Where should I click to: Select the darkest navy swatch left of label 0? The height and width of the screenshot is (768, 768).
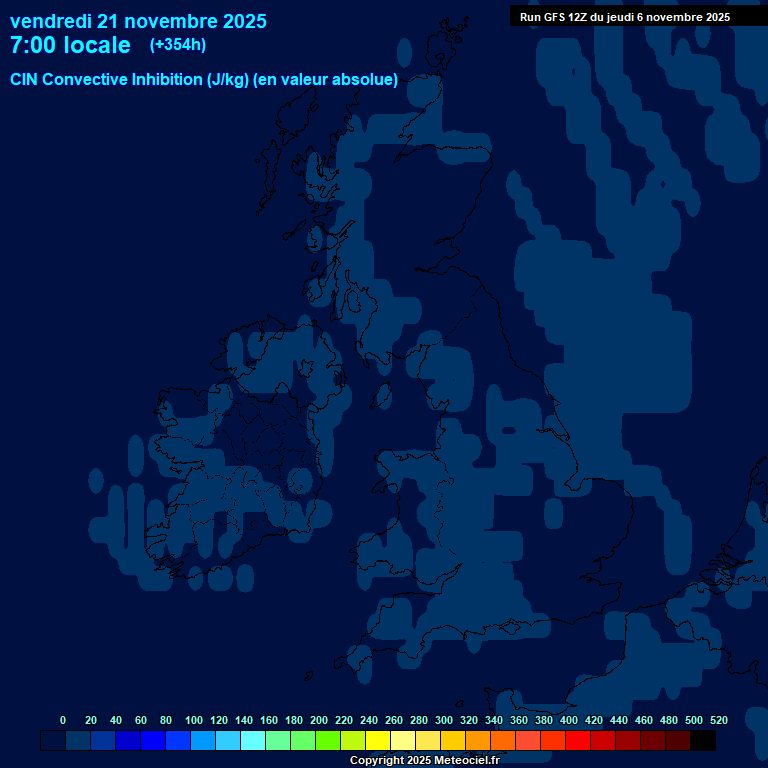click(x=53, y=741)
